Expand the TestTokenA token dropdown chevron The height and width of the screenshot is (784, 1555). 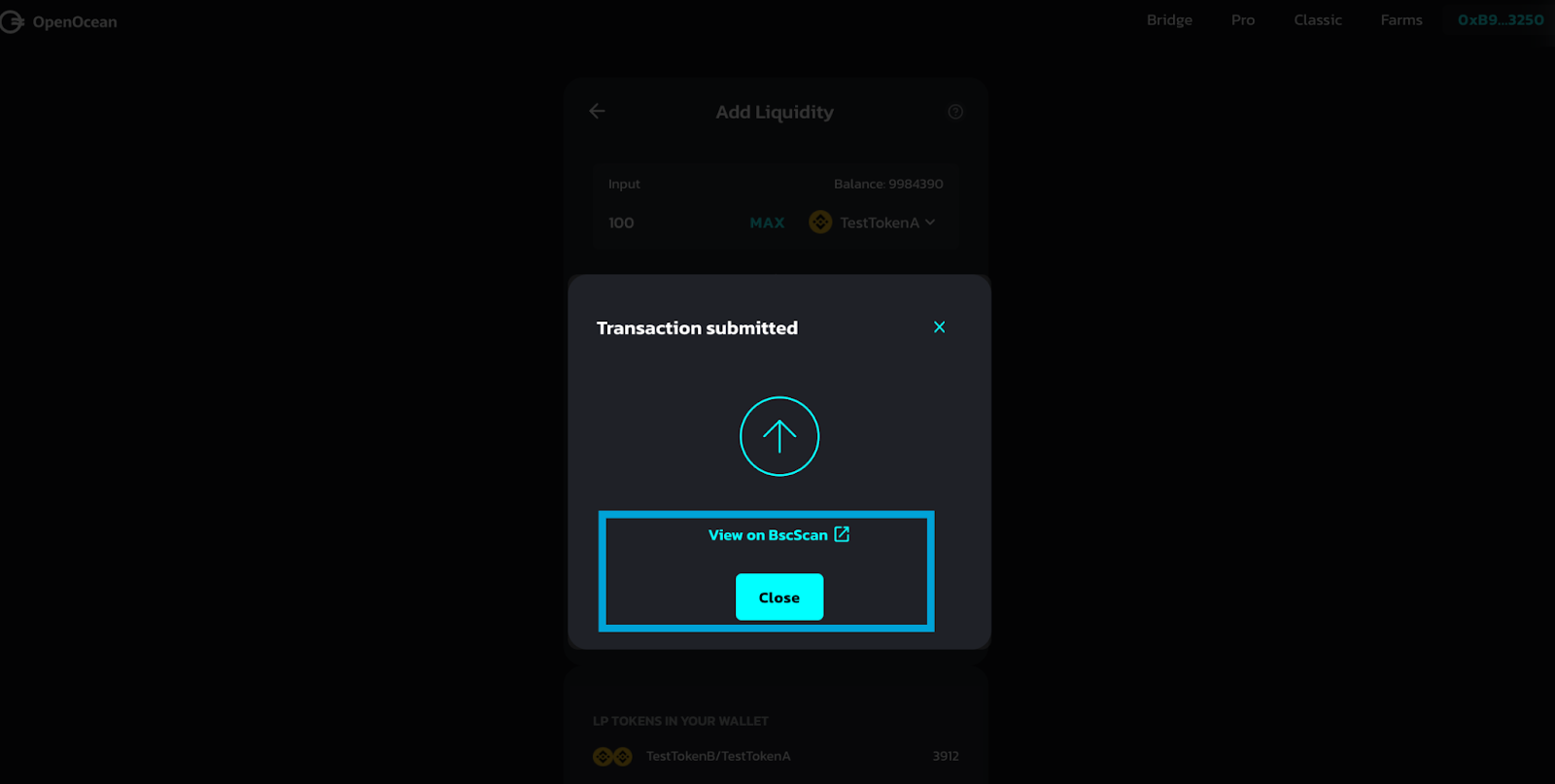coord(930,222)
